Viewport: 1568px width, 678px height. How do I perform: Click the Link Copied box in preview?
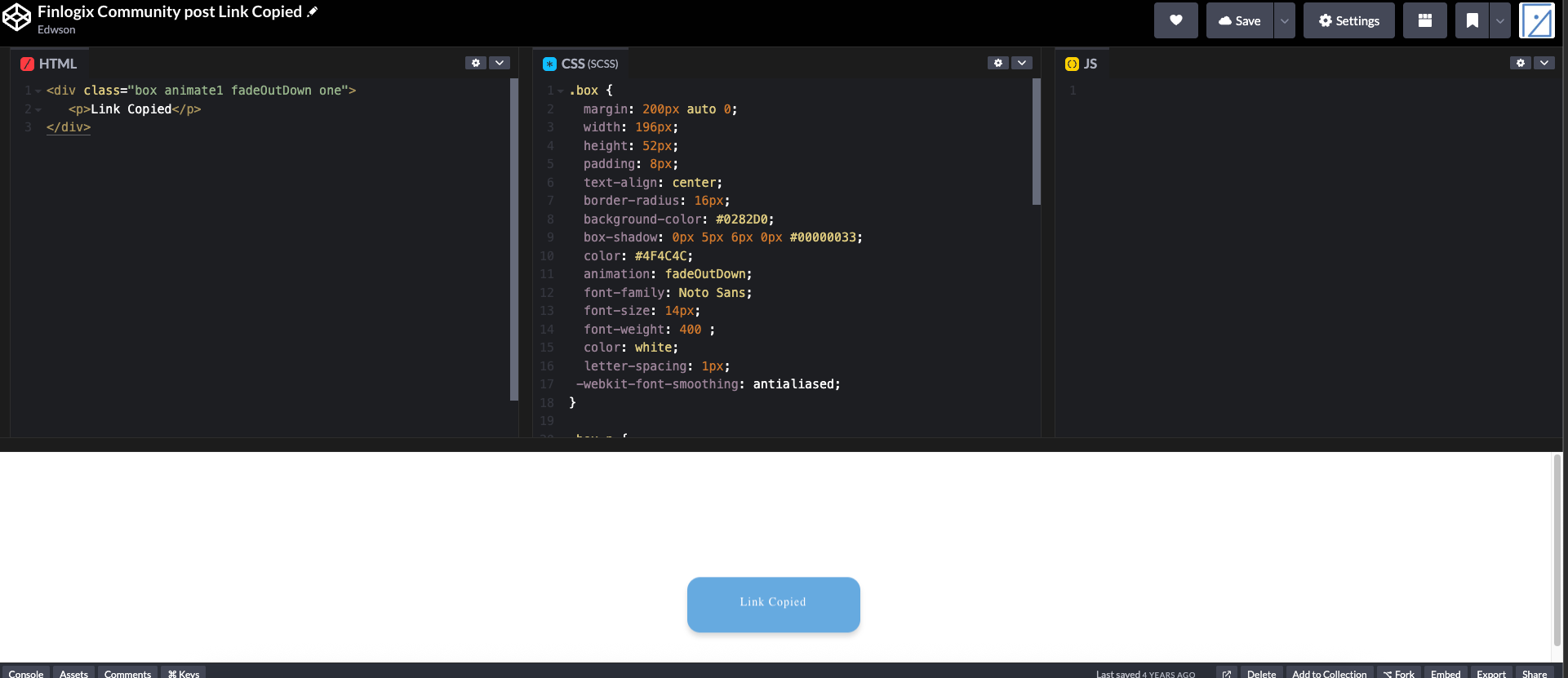[774, 605]
